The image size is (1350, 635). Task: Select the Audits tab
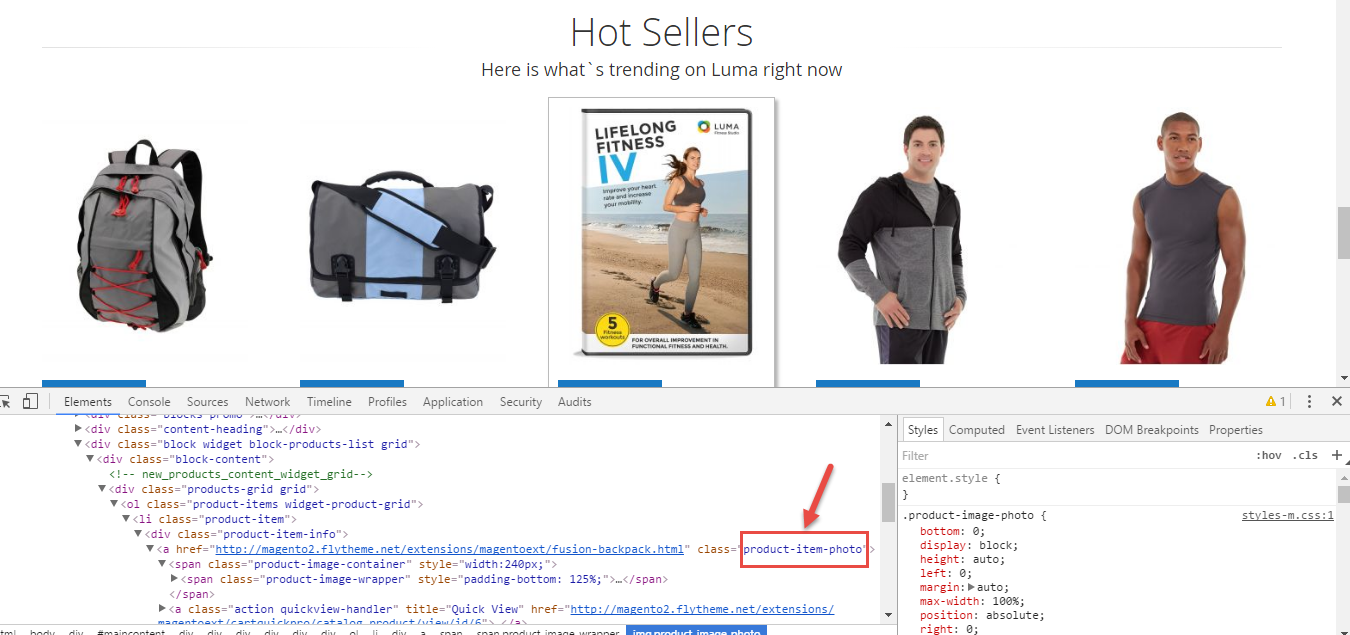point(575,402)
